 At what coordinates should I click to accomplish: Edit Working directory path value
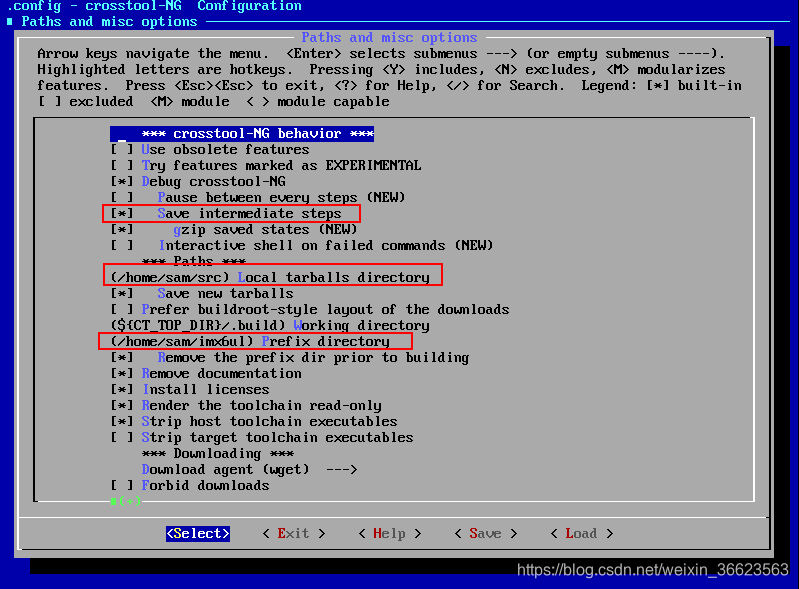click(270, 325)
